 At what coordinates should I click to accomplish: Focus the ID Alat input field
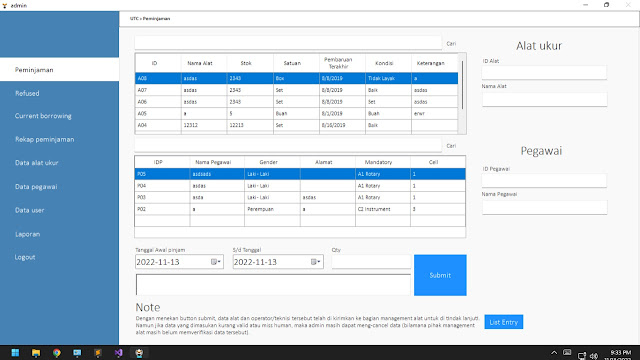point(544,72)
